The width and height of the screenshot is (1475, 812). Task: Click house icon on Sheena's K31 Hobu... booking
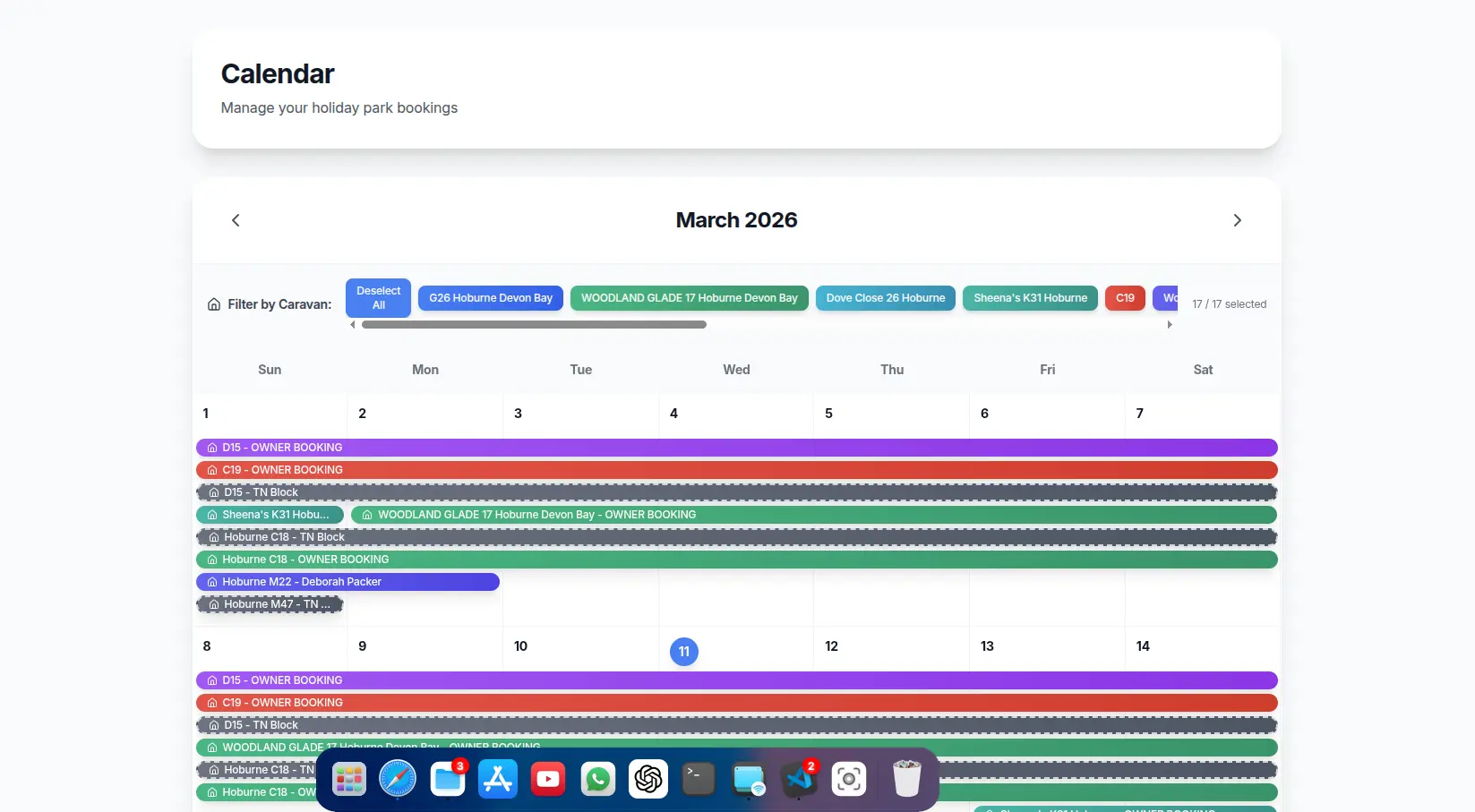pos(212,515)
